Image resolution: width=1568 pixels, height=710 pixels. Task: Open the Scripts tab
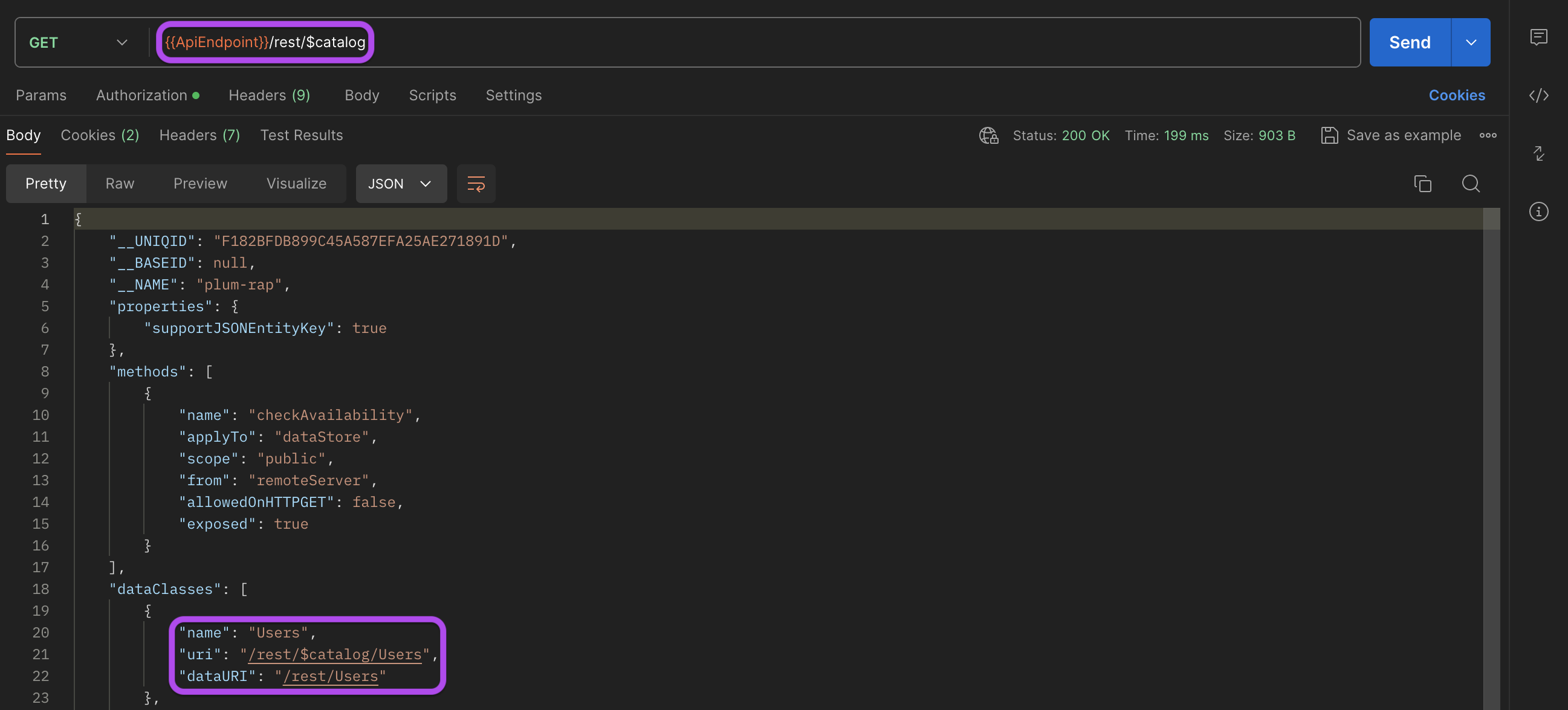[x=432, y=95]
